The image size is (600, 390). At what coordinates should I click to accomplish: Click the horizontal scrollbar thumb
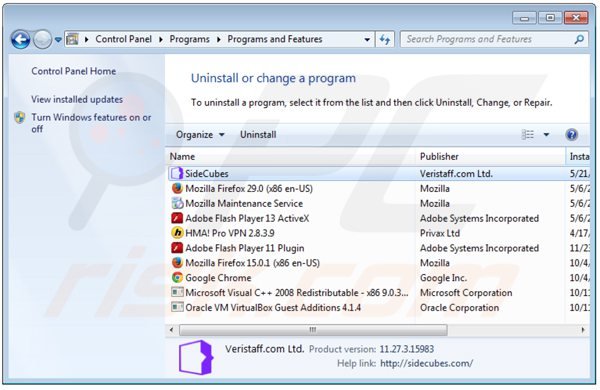(313, 330)
